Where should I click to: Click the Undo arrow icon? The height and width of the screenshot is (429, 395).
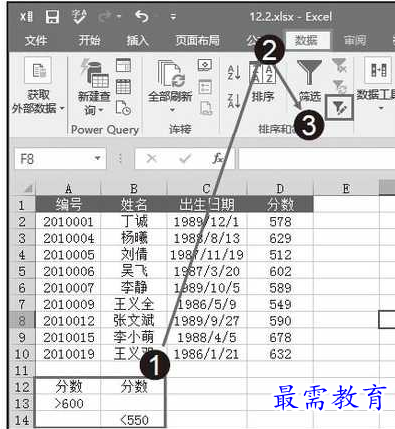point(142,16)
